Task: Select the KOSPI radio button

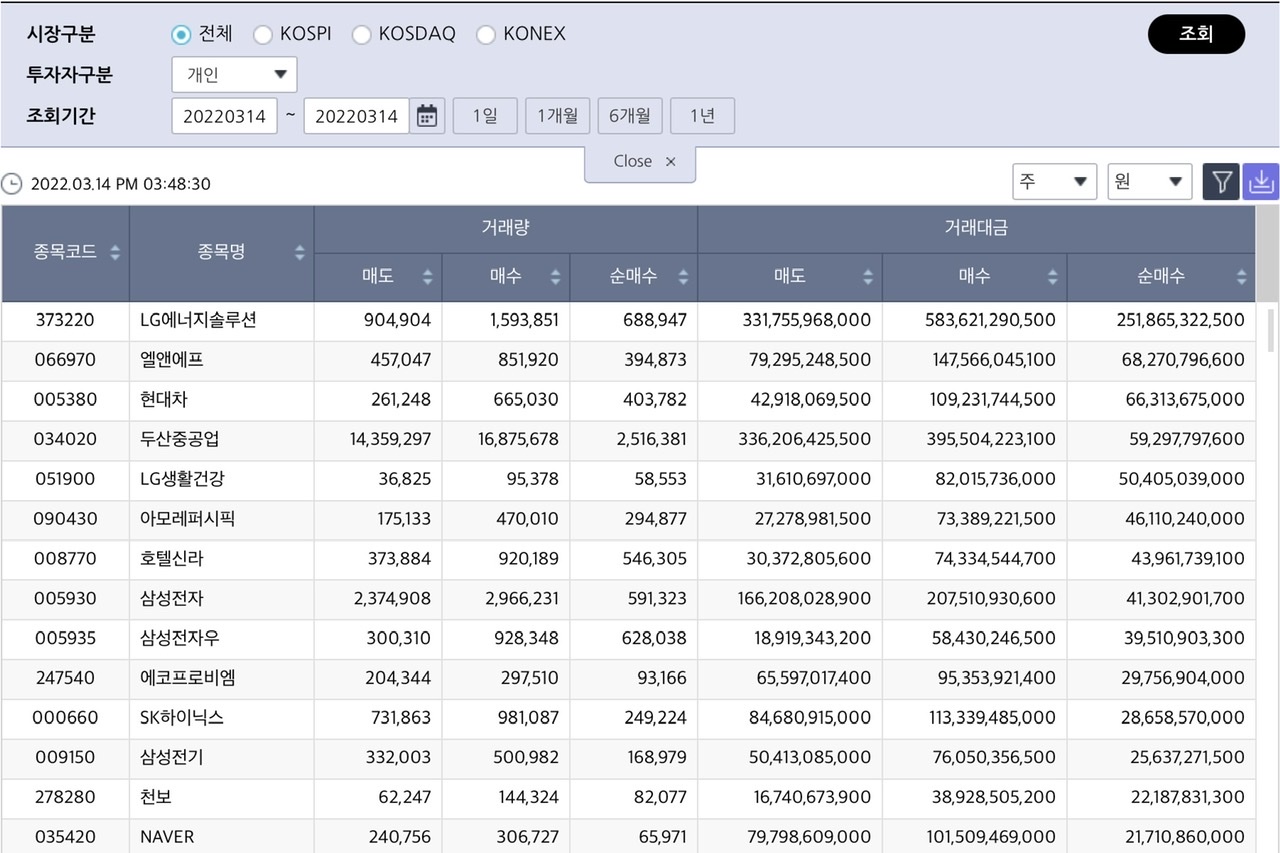Action: coord(263,35)
